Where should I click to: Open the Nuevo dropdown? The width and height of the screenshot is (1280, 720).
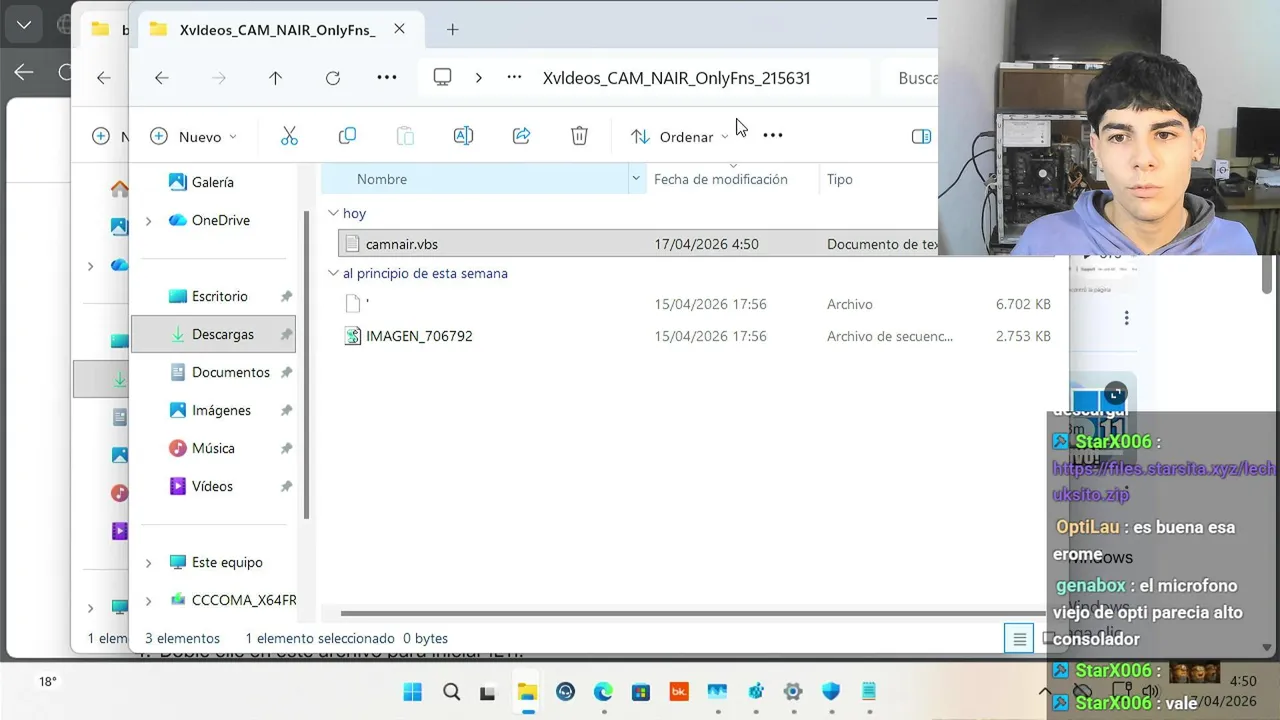click(x=193, y=136)
